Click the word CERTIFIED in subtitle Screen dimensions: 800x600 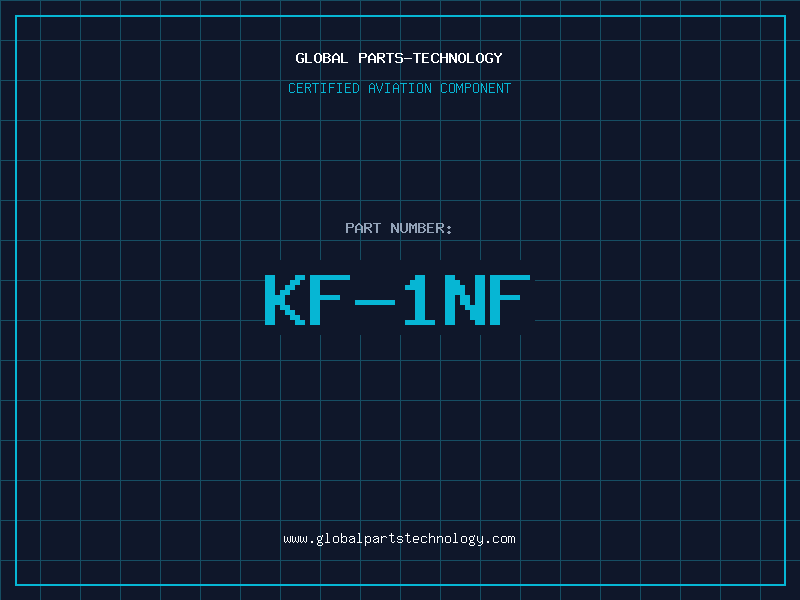[x=323, y=88]
